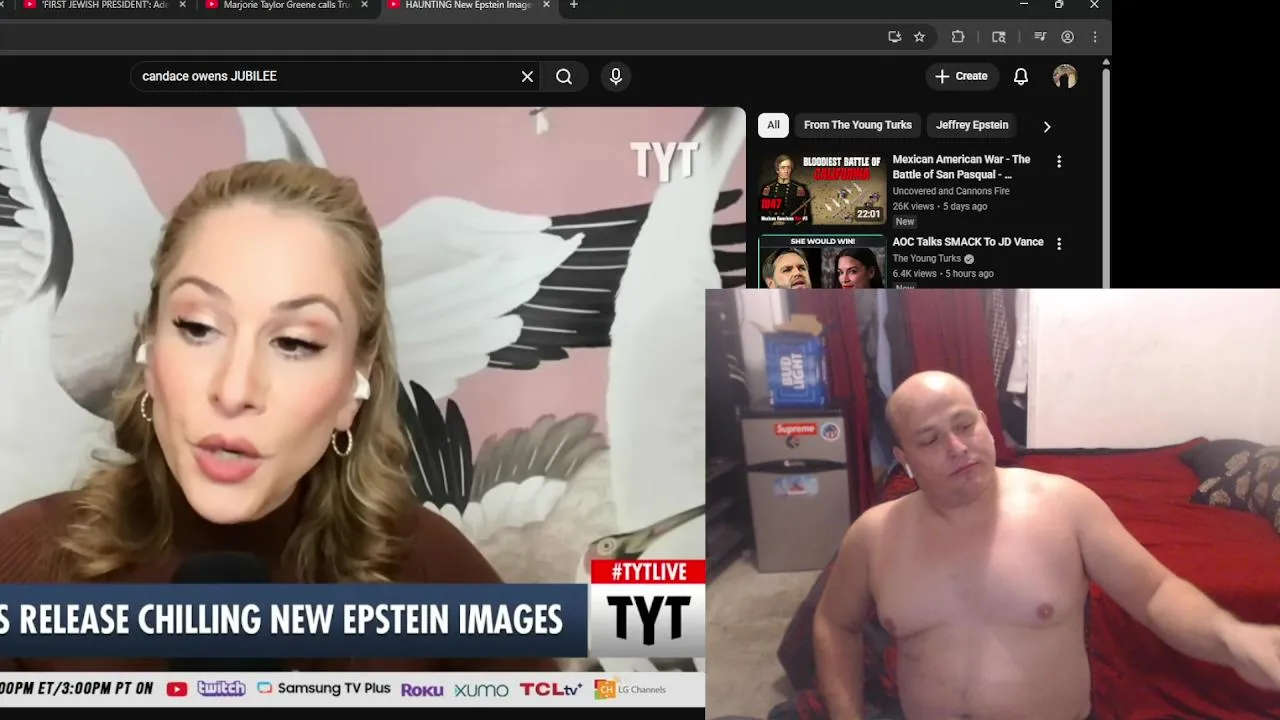Viewport: 1280px width, 720px height.
Task: Open the Uncovered and Cannons Fire channel
Action: tap(951, 191)
